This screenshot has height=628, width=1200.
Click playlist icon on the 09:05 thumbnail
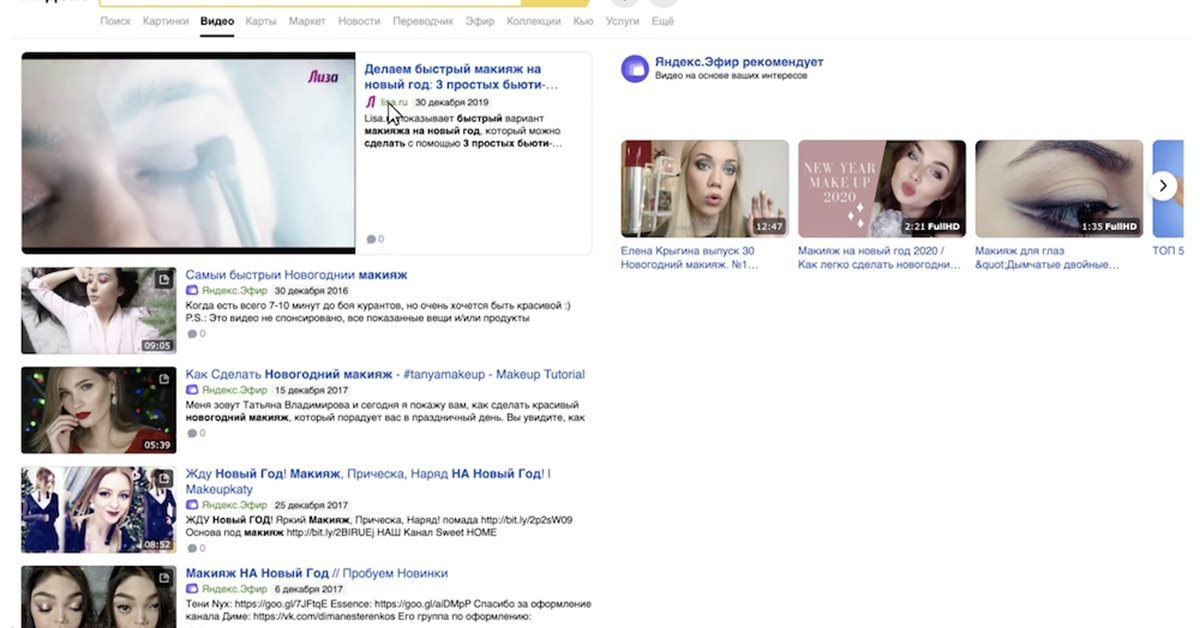[x=166, y=278]
